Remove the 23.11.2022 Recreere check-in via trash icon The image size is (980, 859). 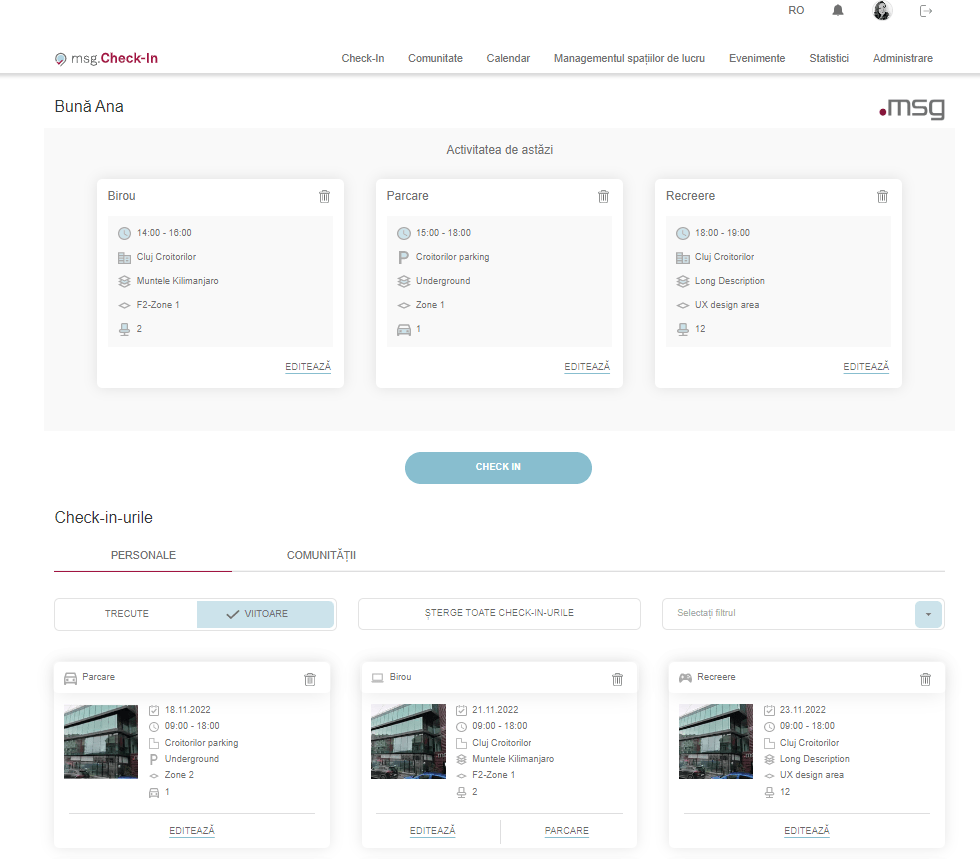pyautogui.click(x=925, y=679)
